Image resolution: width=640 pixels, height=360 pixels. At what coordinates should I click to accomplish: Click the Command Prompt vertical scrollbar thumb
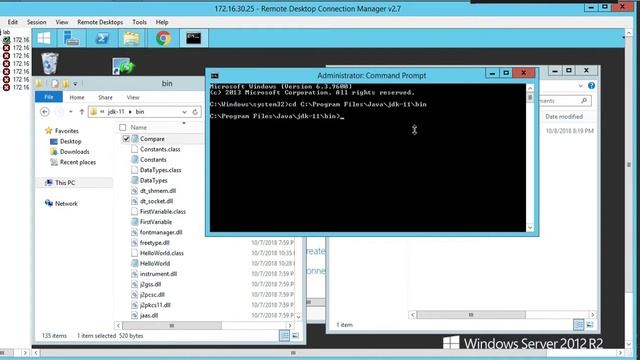point(530,98)
